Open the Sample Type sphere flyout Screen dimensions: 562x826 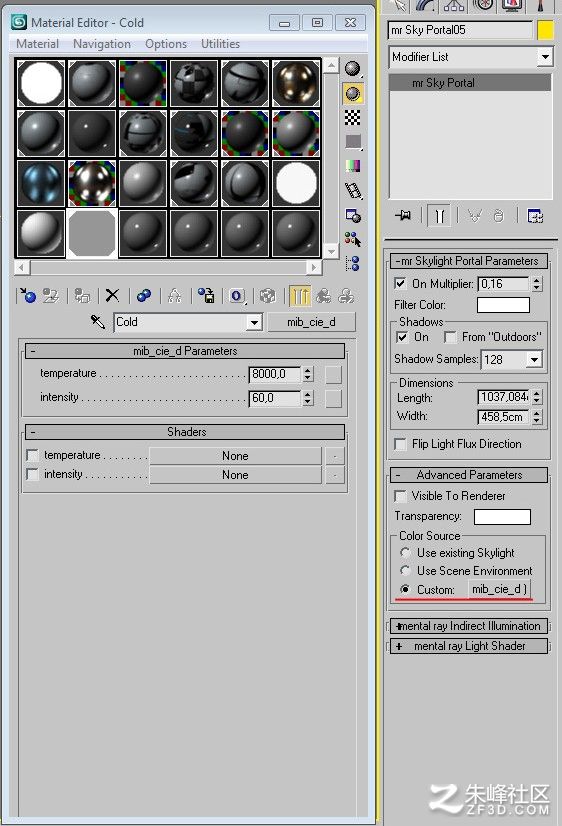point(352,68)
